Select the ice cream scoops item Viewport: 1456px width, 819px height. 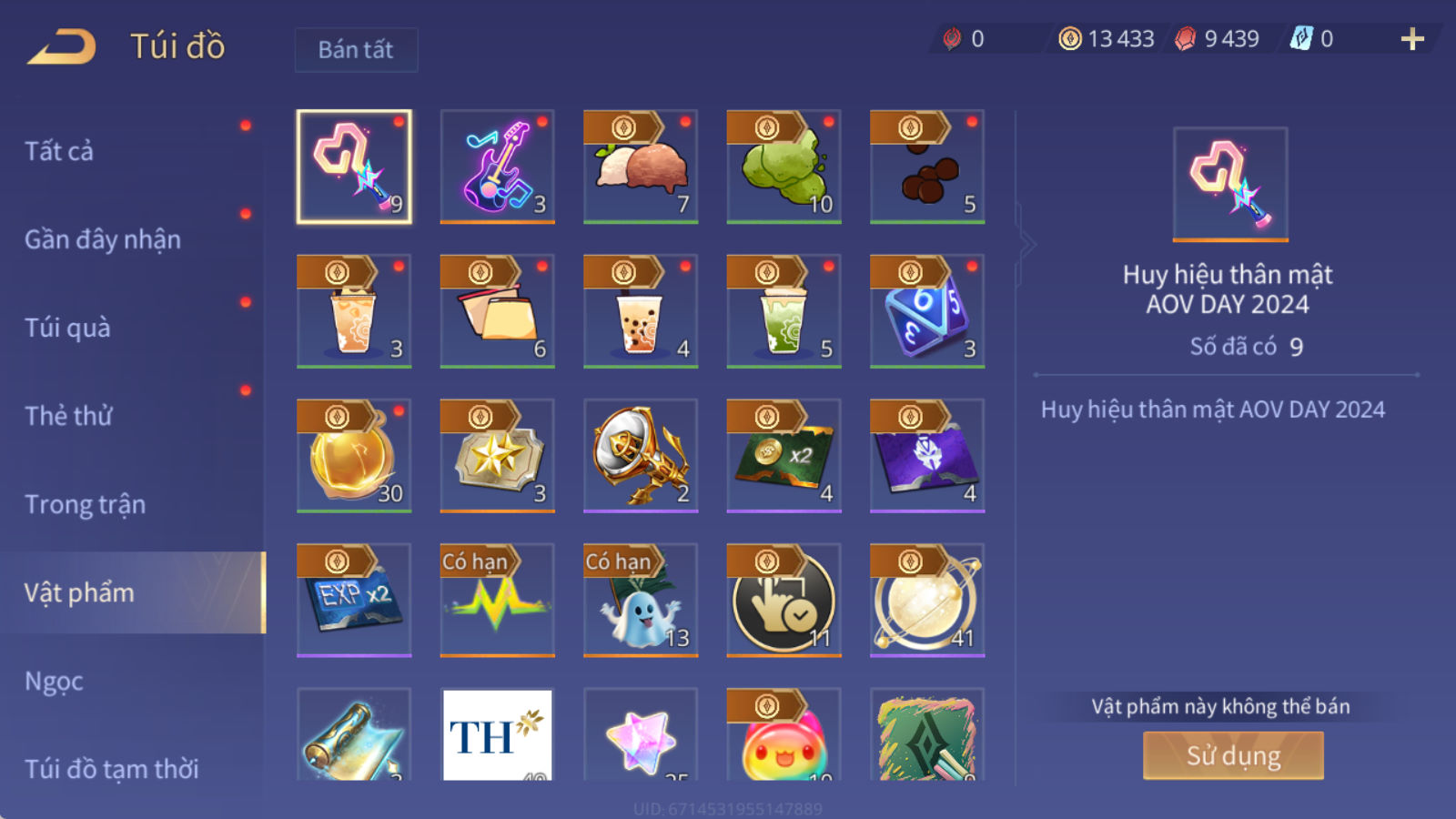641,167
